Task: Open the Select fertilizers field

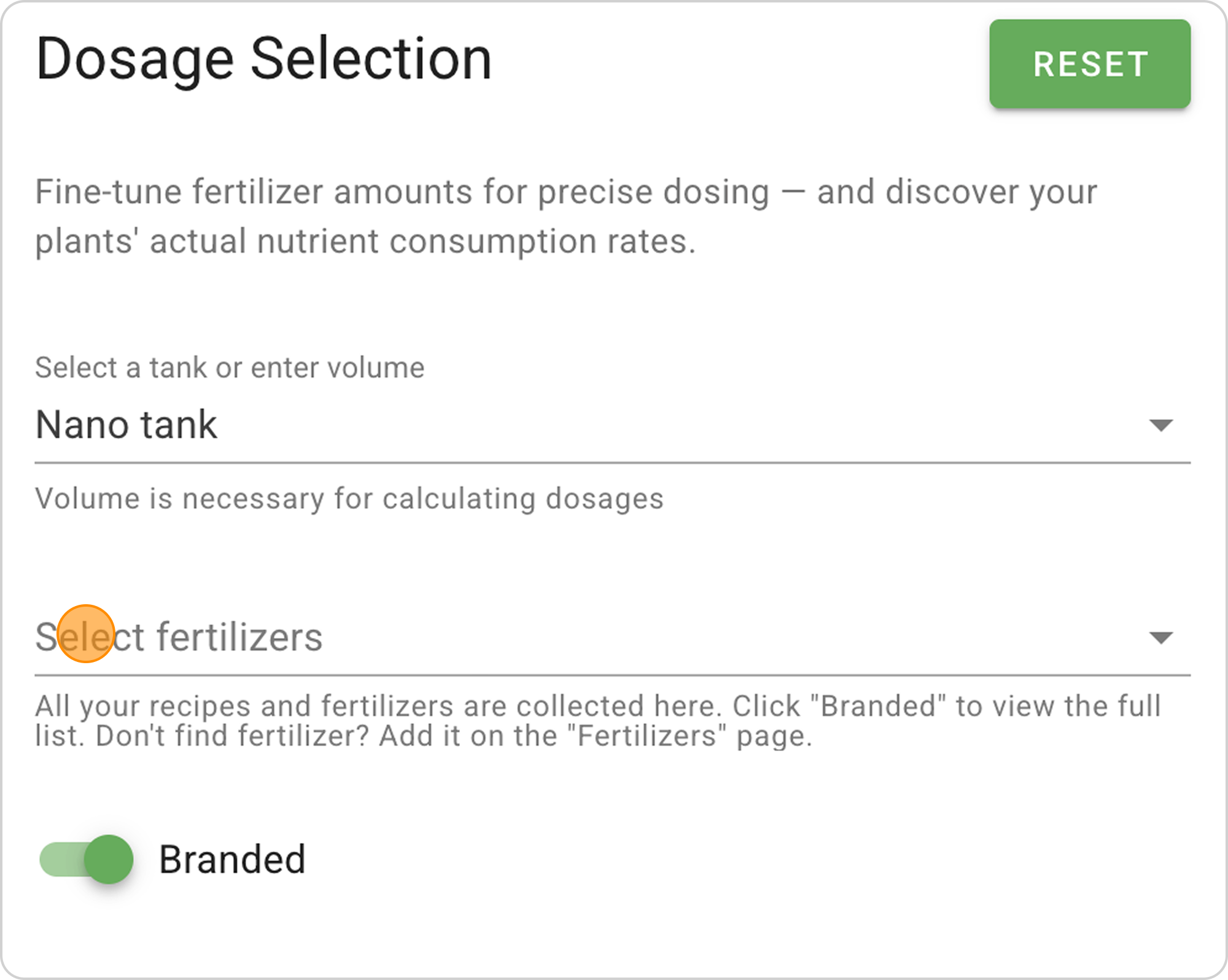Action: point(553,637)
